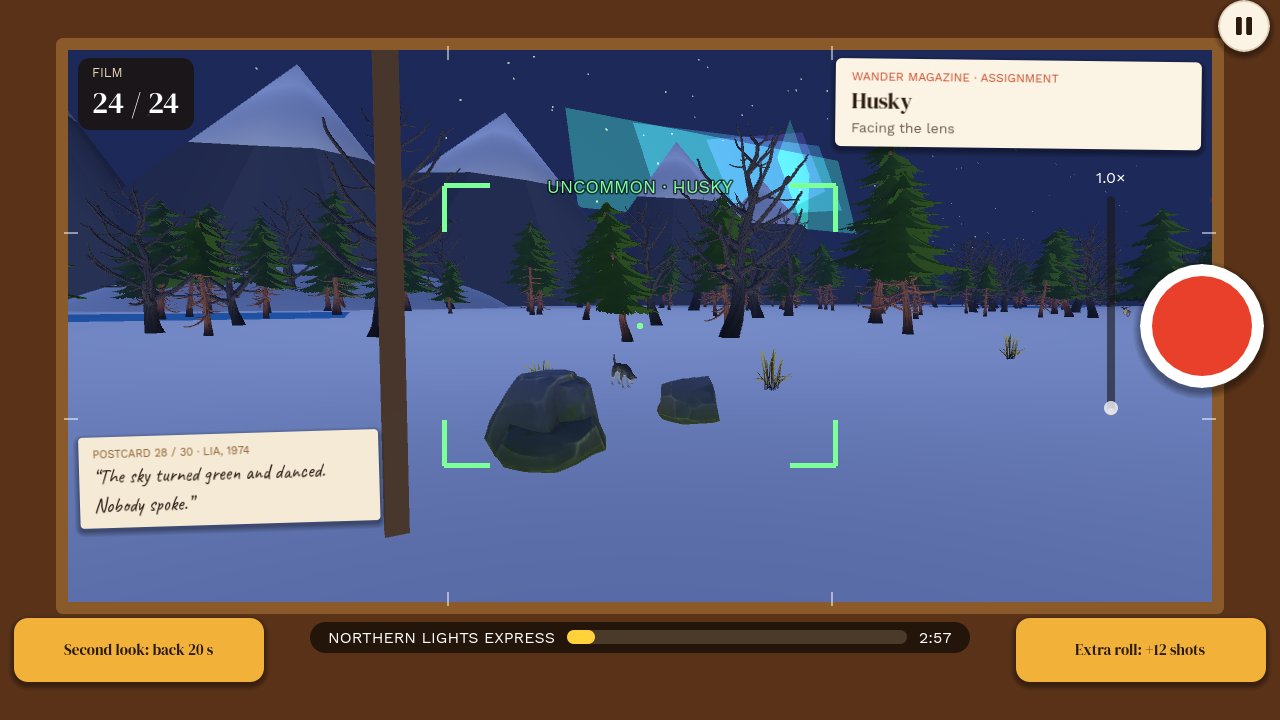Click the film counter showing 24 / 24
This screenshot has width=1280, height=720.
[136, 94]
